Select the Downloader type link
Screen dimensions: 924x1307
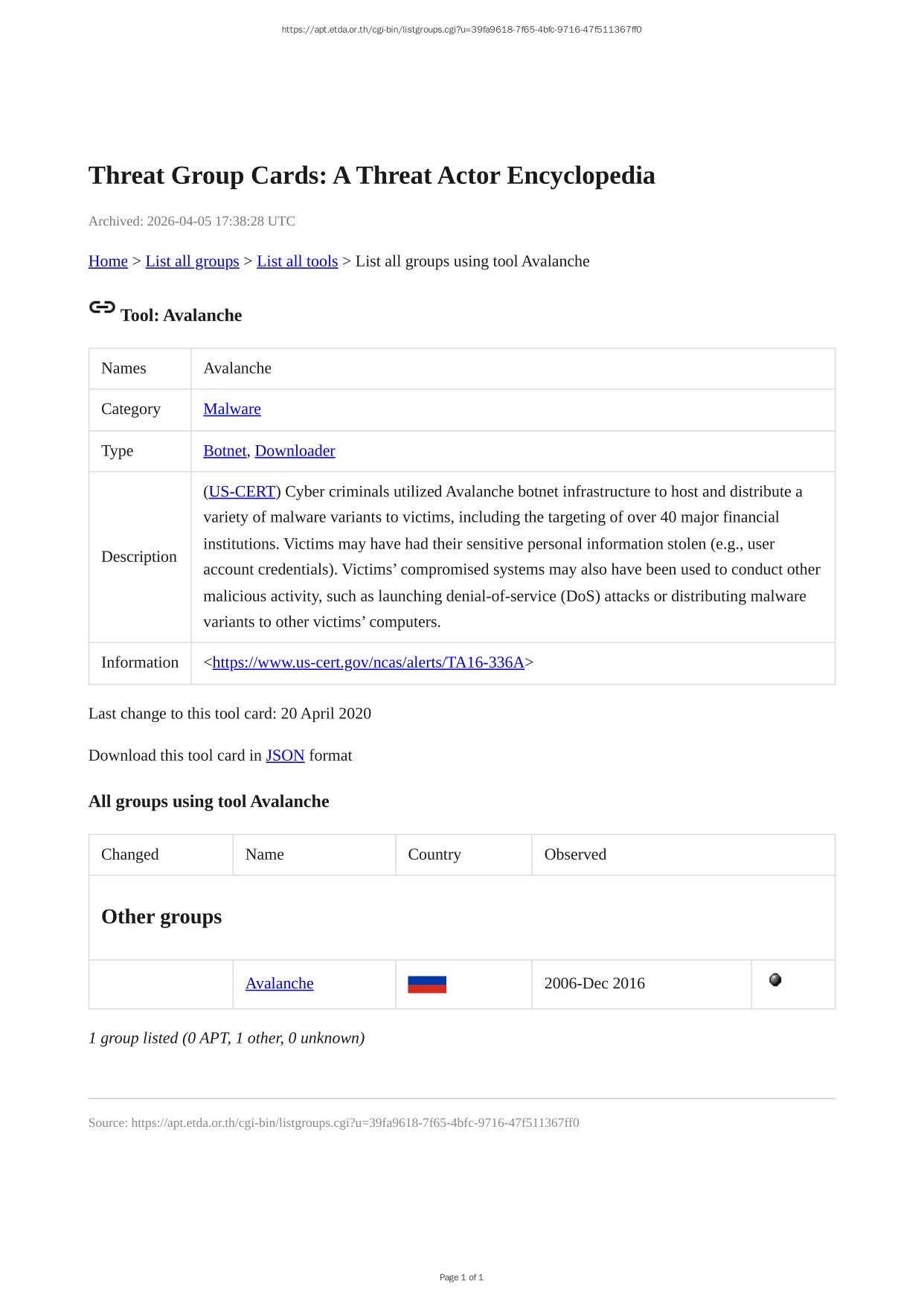tap(295, 450)
